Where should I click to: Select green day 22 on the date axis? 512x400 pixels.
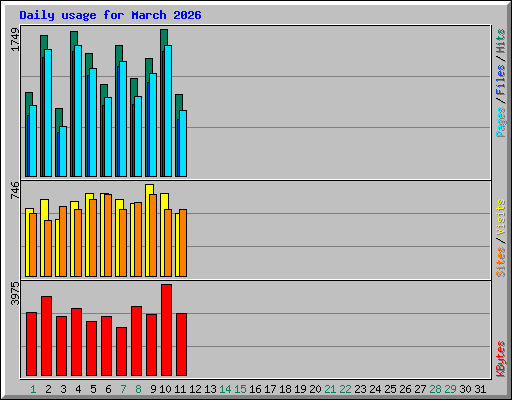click(x=345, y=389)
